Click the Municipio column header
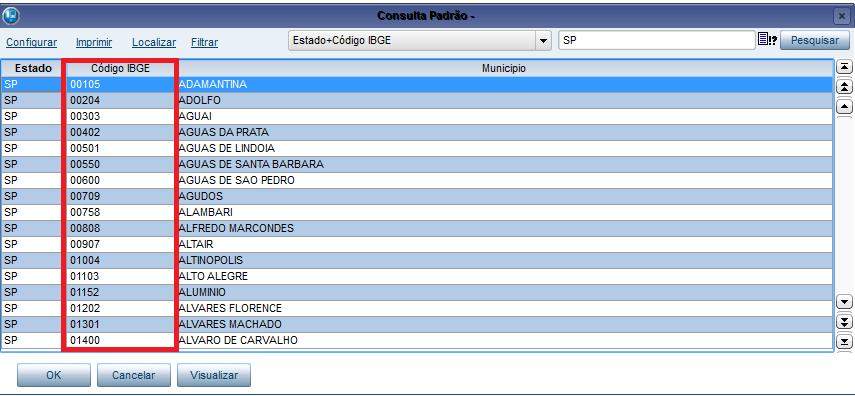Image resolution: width=855 pixels, height=396 pixels. coord(504,68)
